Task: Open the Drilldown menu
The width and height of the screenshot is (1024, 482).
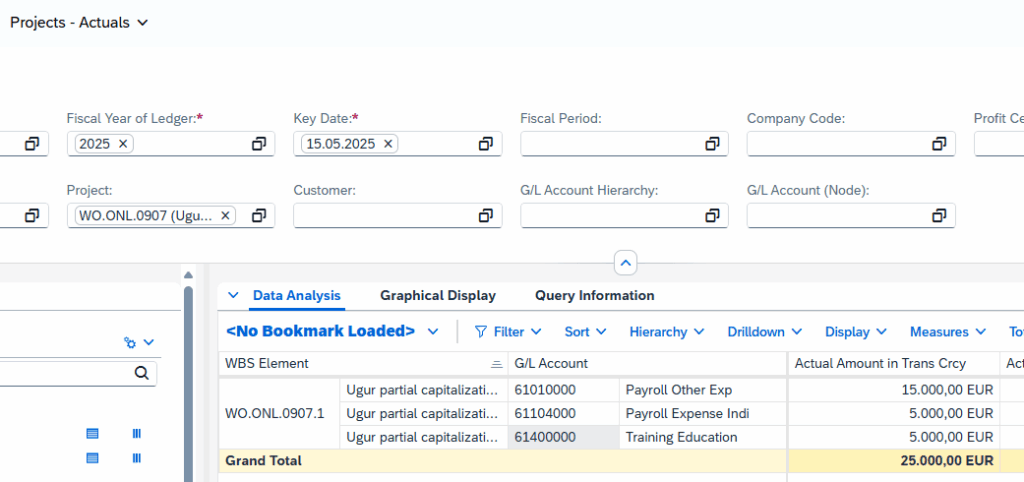Action: coord(764,332)
